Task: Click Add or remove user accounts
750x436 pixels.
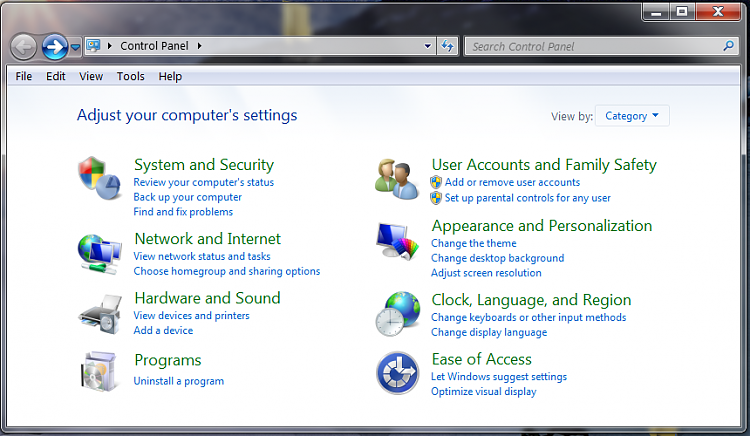Action: (512, 182)
